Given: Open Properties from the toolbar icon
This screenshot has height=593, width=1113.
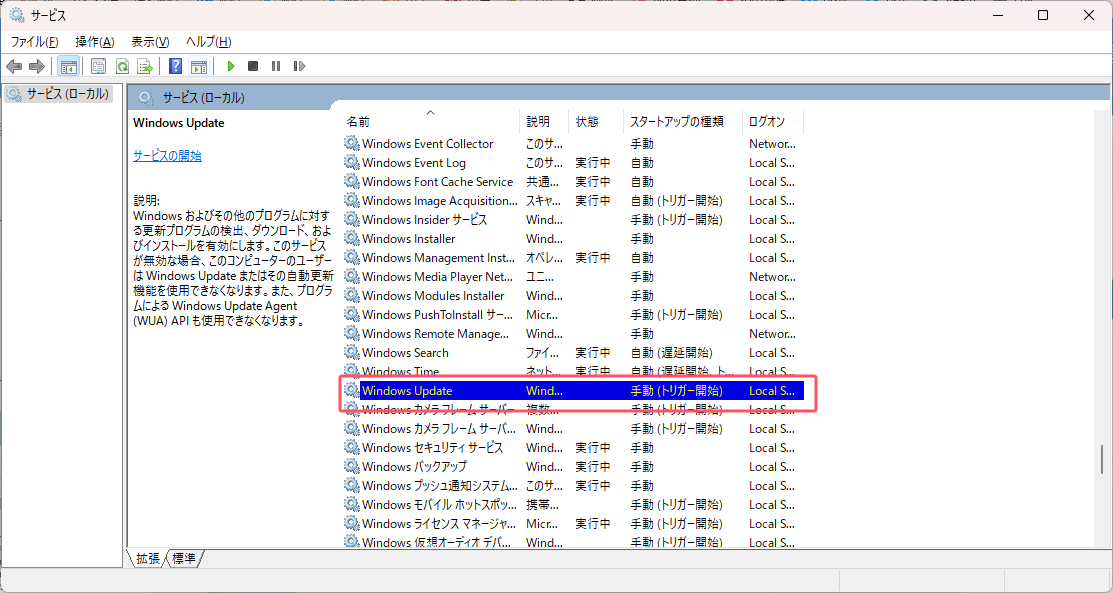Looking at the screenshot, I should (98, 66).
